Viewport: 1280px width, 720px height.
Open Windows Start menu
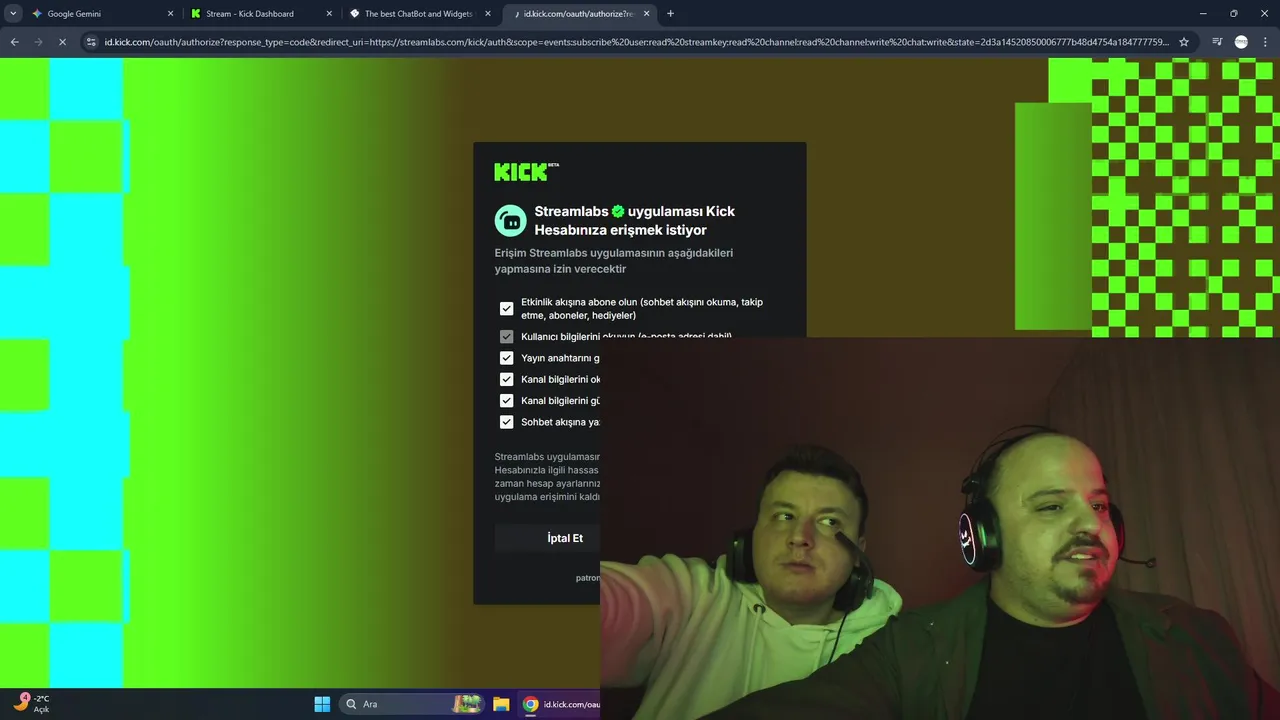[x=322, y=704]
